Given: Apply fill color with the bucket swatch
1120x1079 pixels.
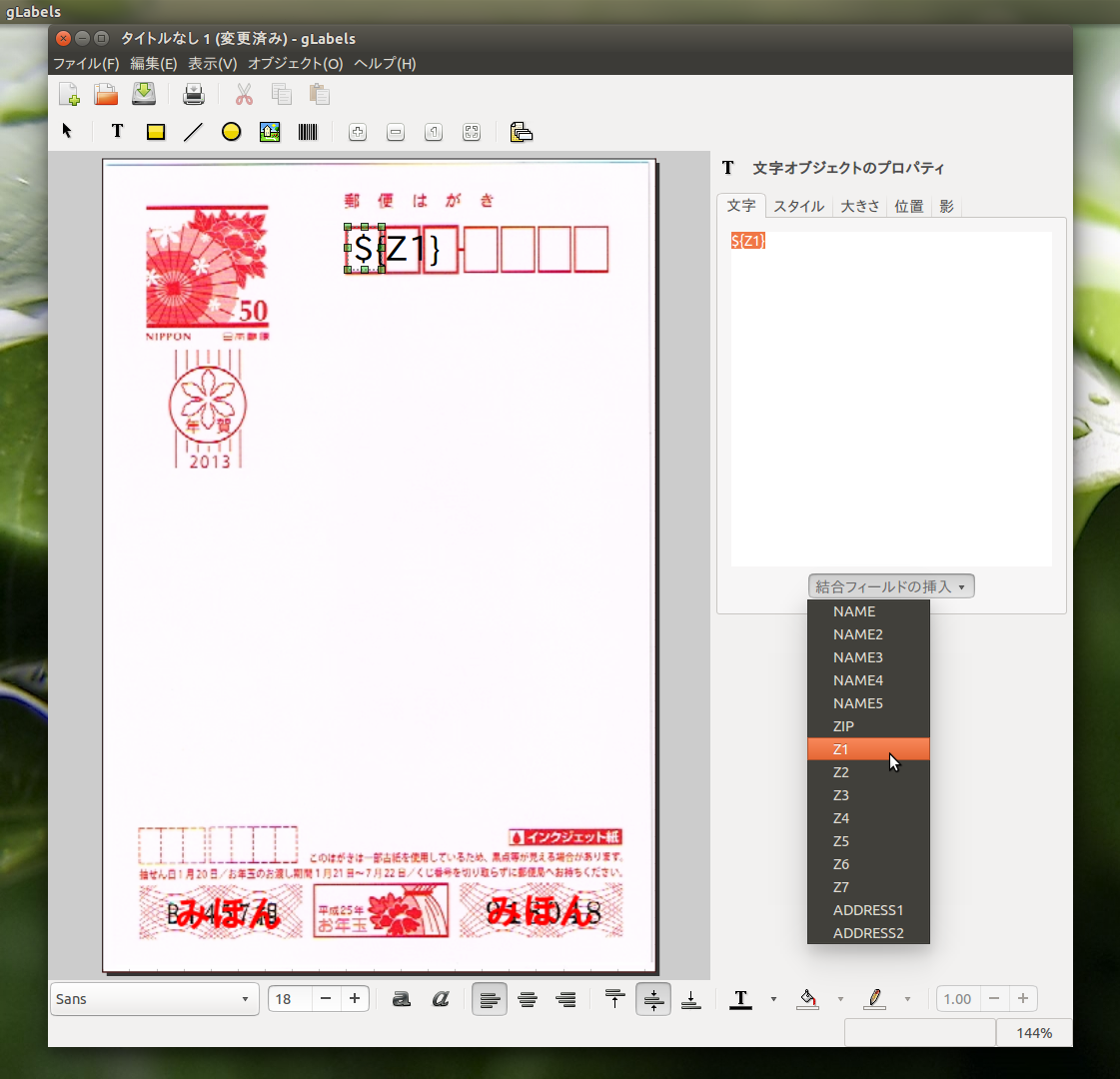Looking at the screenshot, I should (x=808, y=999).
